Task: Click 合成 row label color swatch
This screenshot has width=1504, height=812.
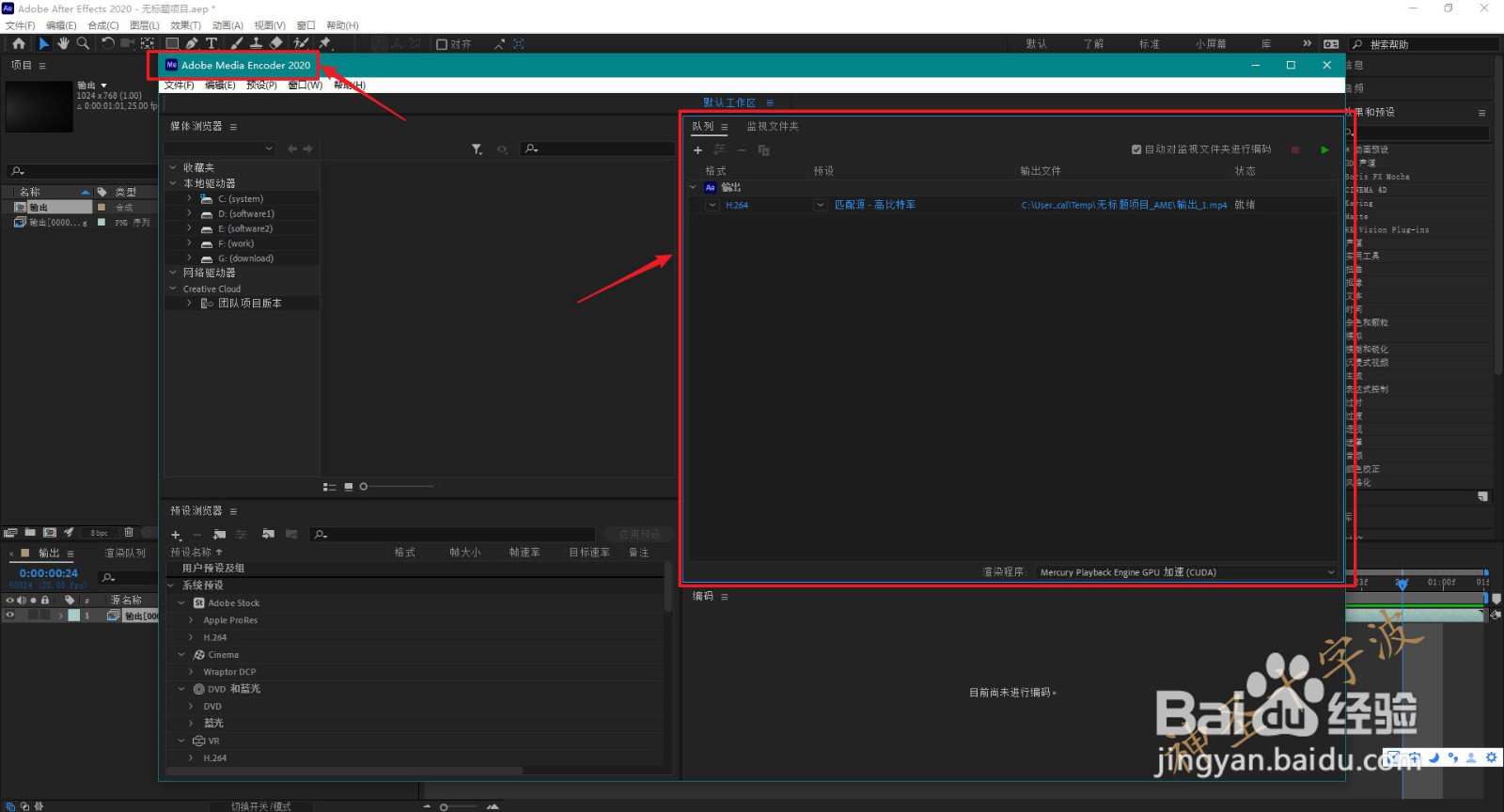Action: [102, 208]
